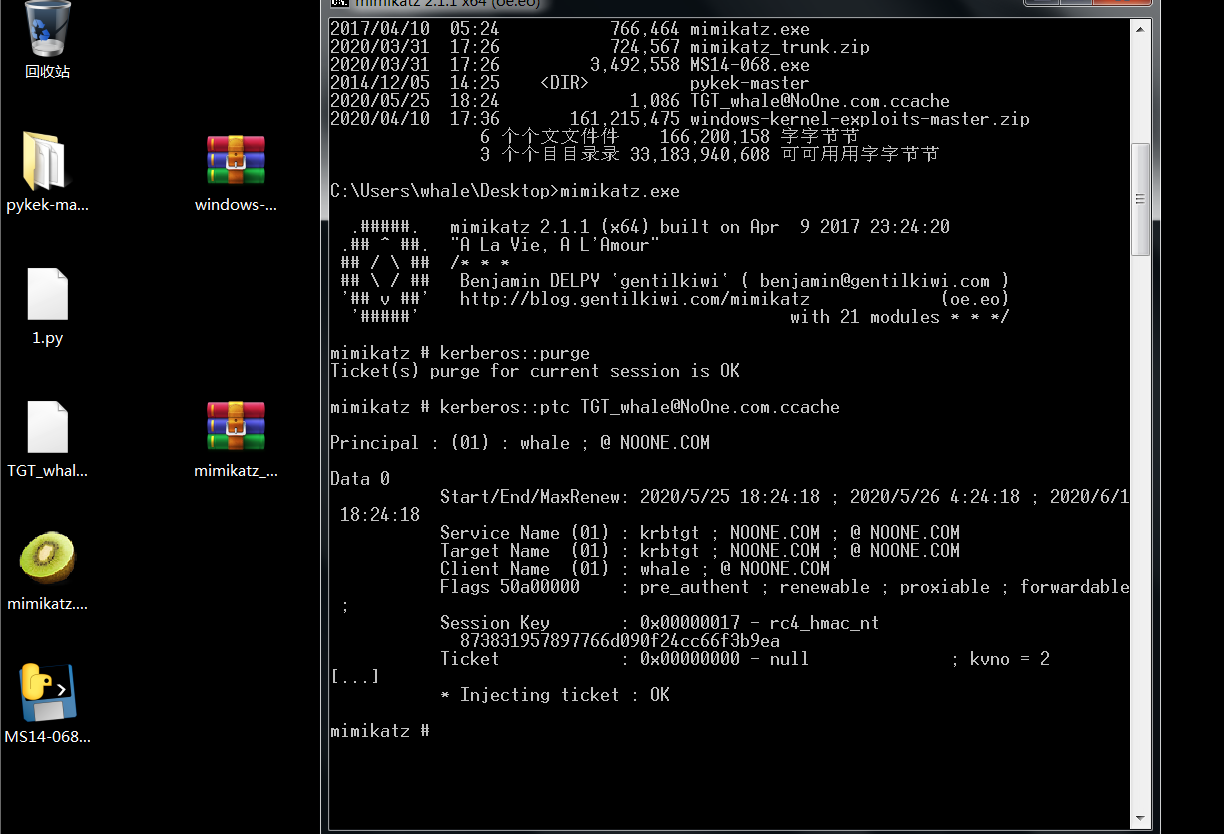This screenshot has height=834, width=1224.
Task: Click the benjamin@gentilkiwi.com email text
Action: (875, 281)
